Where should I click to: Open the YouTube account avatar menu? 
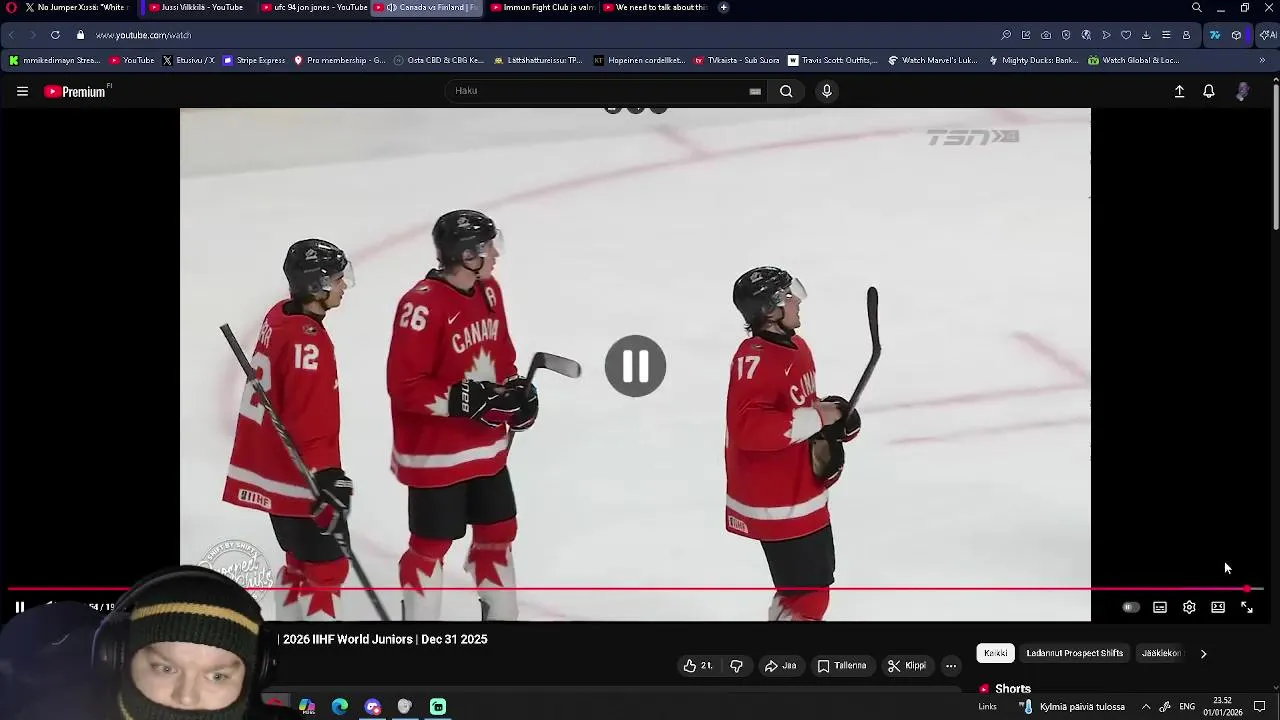(1242, 91)
